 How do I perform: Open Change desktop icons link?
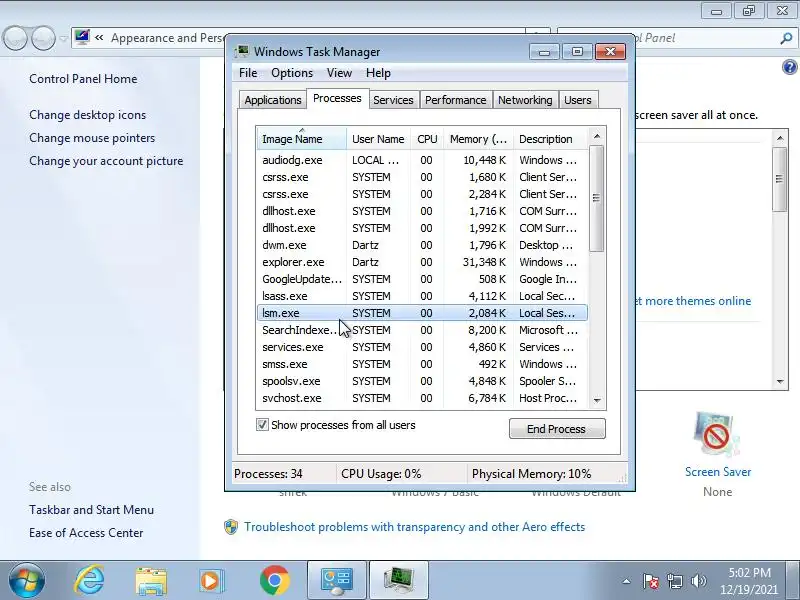pos(87,115)
